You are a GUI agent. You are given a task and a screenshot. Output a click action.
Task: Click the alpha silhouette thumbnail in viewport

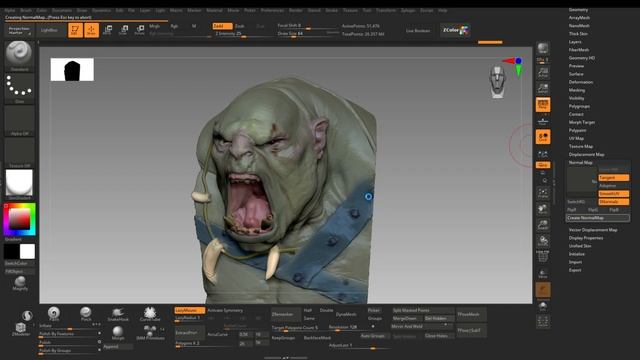pos(72,69)
